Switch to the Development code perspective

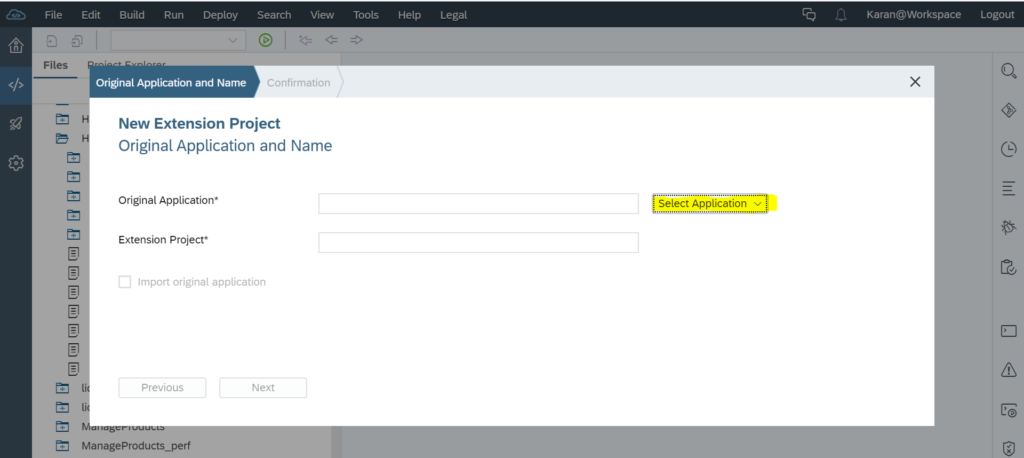pyautogui.click(x=16, y=85)
